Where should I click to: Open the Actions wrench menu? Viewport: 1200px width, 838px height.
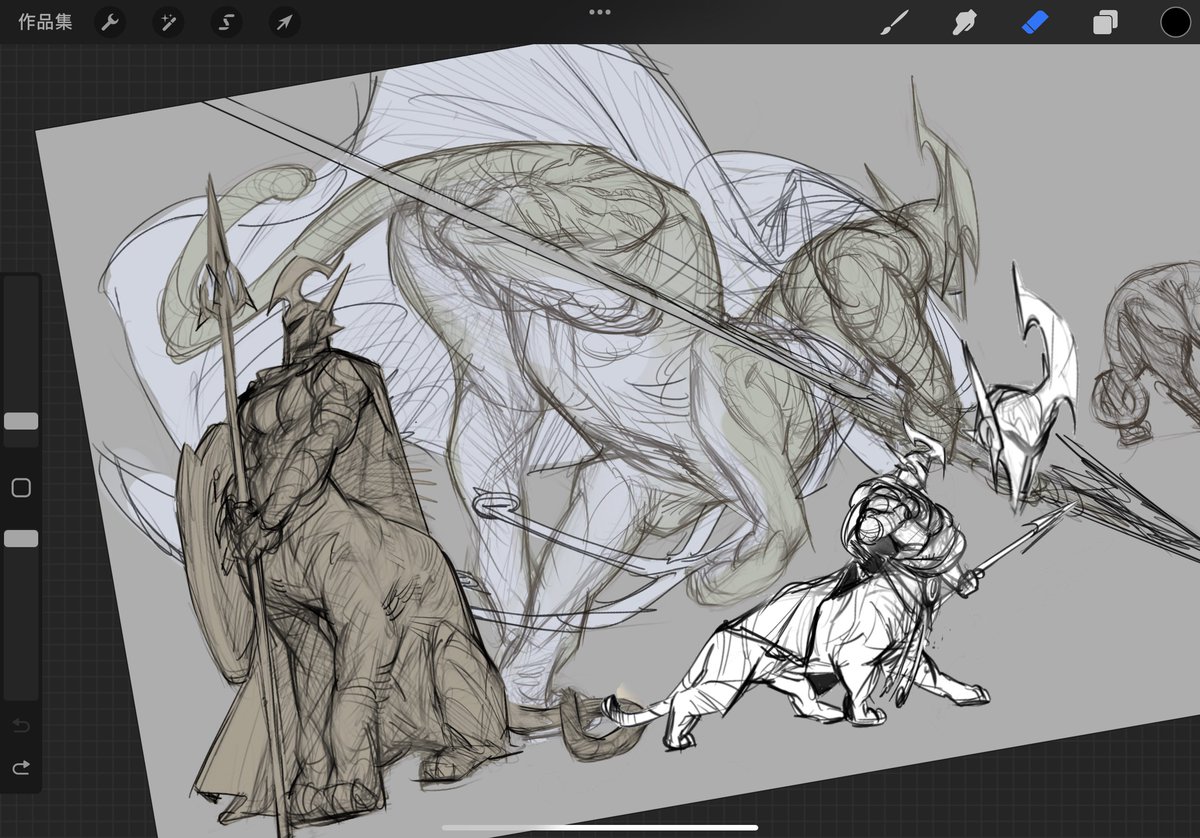[x=110, y=22]
